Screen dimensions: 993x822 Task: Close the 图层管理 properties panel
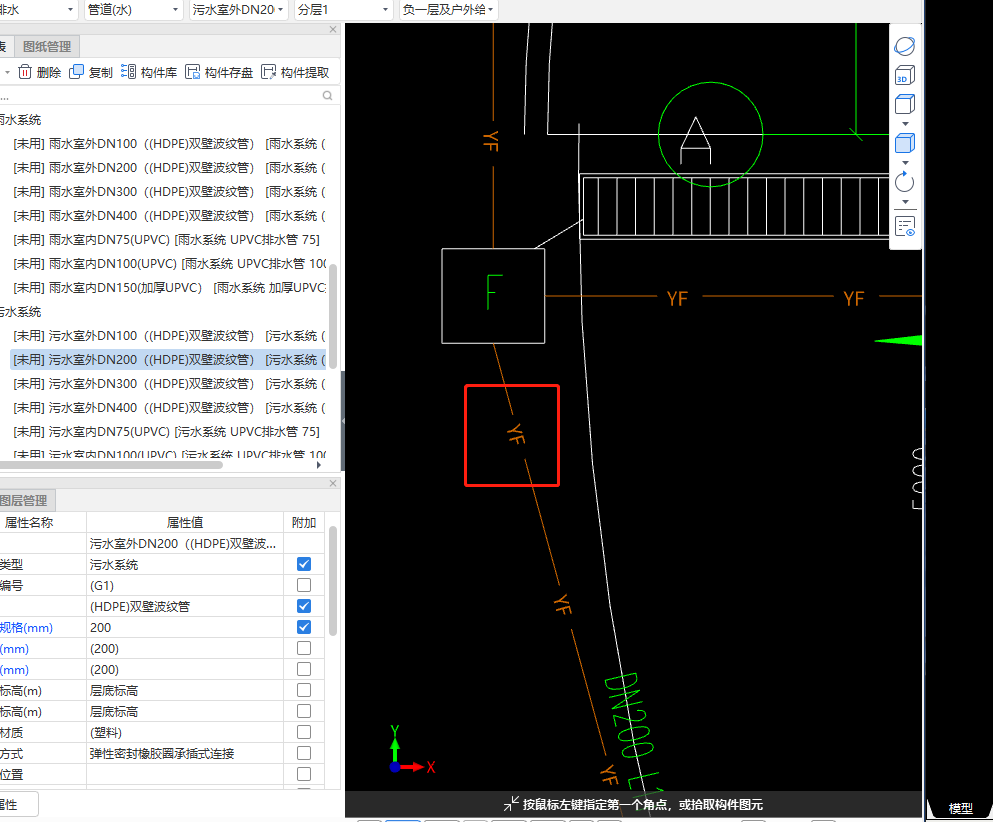coord(333,483)
